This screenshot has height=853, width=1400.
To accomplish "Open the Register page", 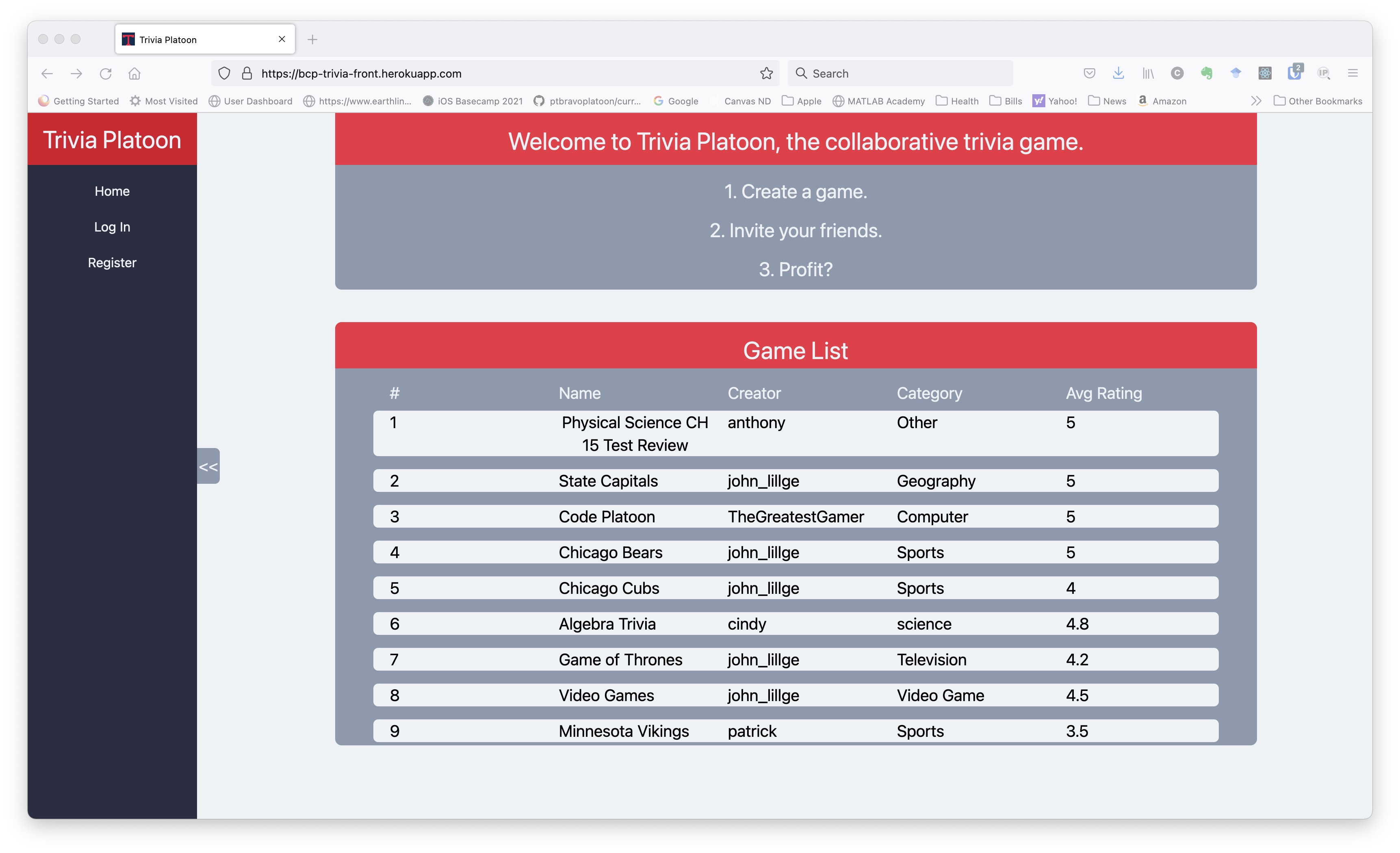I will (112, 262).
